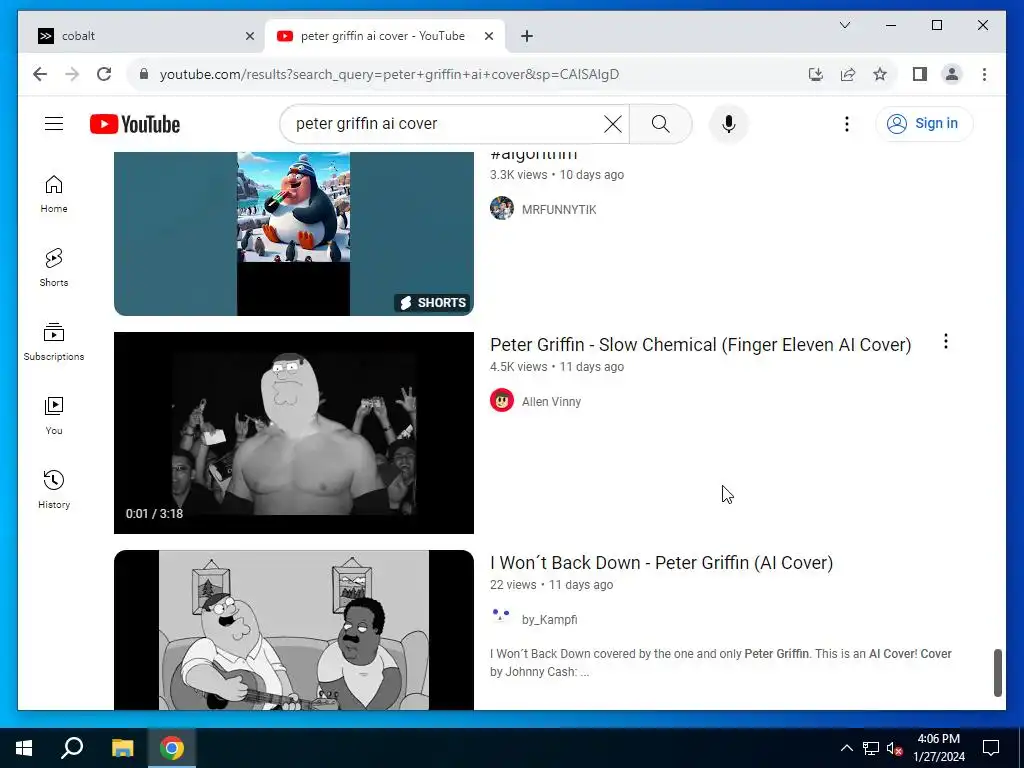1024x768 pixels.
Task: Click the 4.5K views text
Action: click(519, 367)
